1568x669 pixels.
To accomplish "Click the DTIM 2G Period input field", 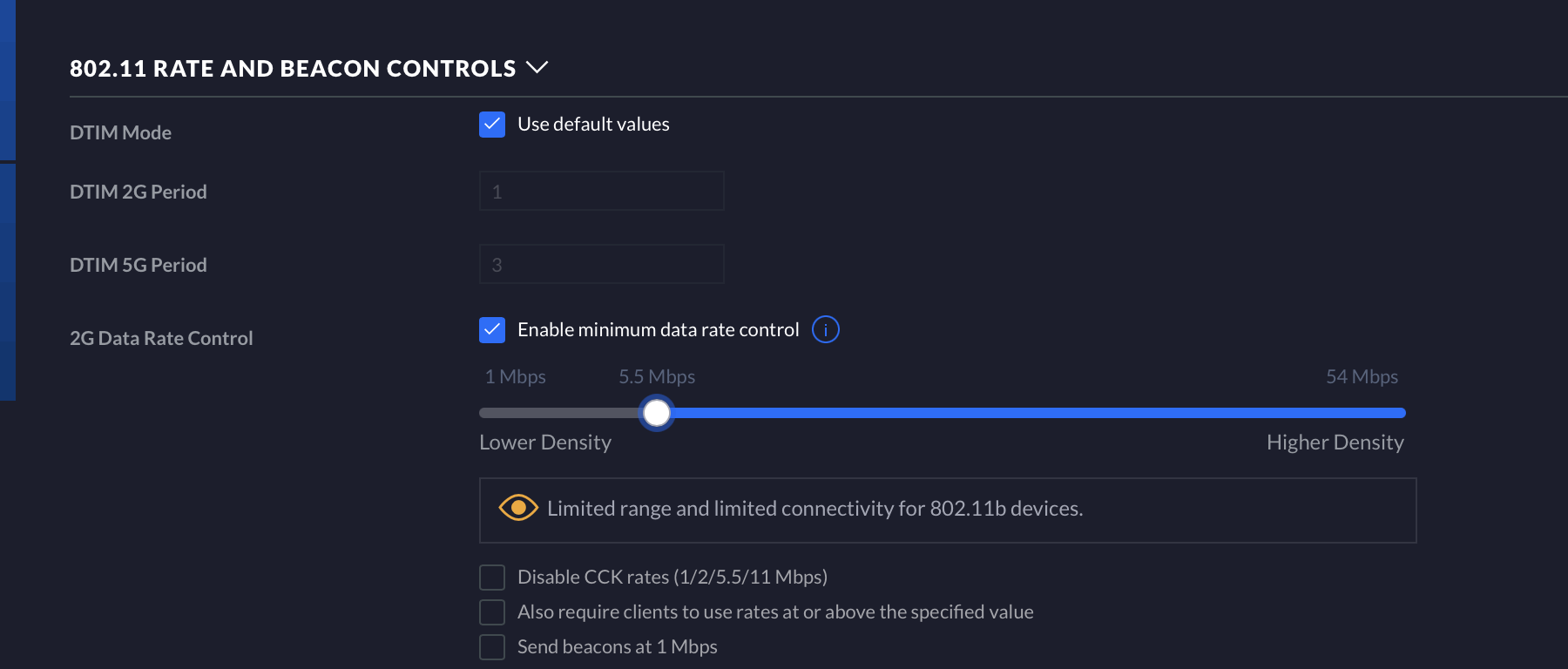I will point(601,192).
